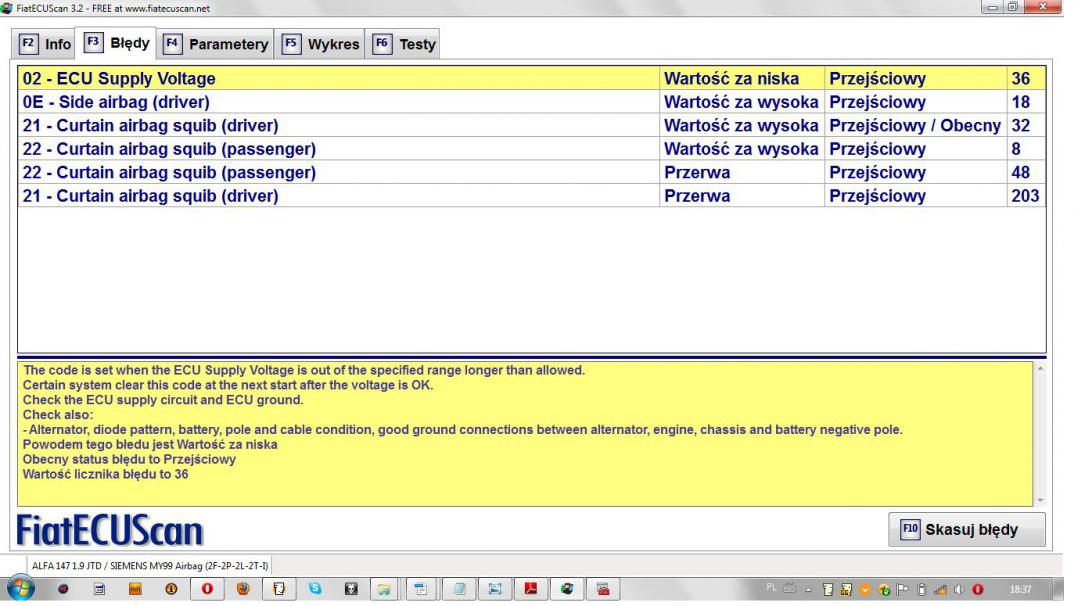Open the F2 Info tab
This screenshot has height=606, width=1074.
pyautogui.click(x=45, y=44)
